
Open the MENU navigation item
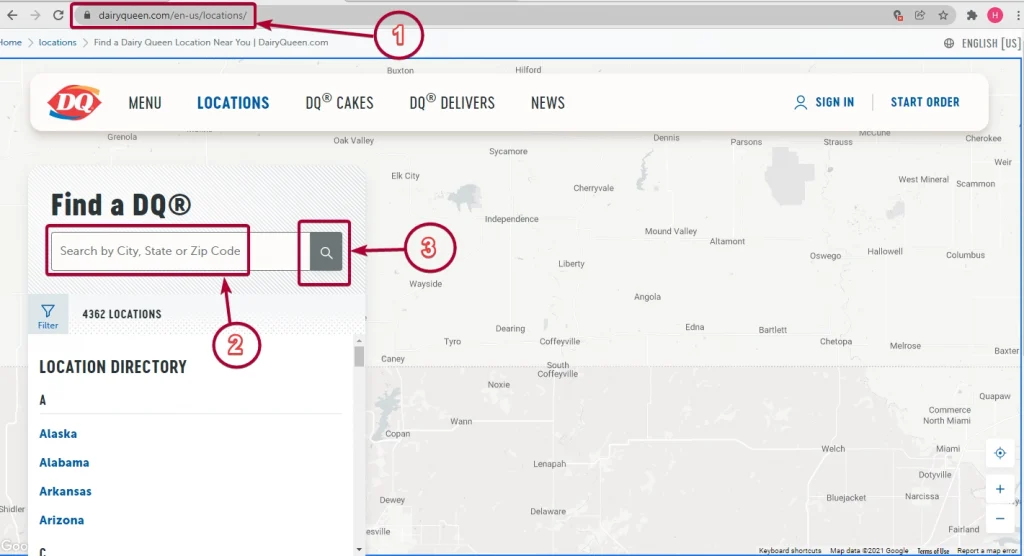point(145,103)
